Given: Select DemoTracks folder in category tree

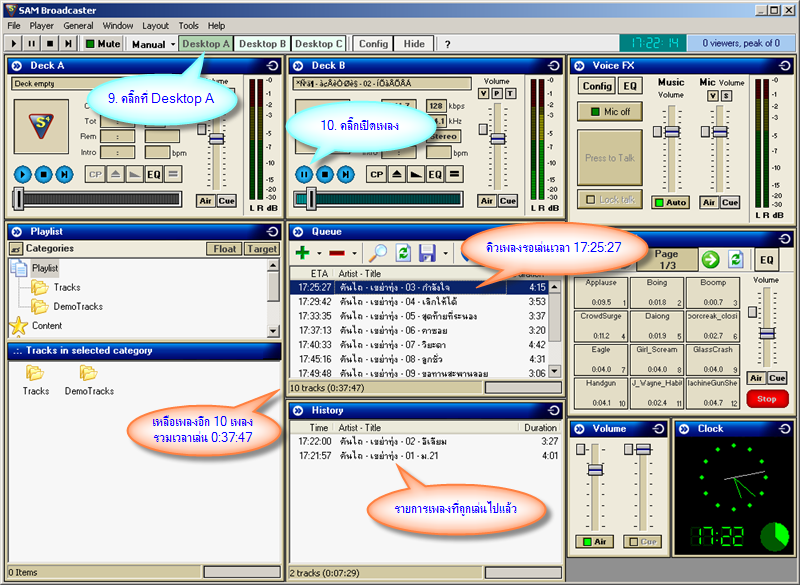Looking at the screenshot, I should 78,307.
